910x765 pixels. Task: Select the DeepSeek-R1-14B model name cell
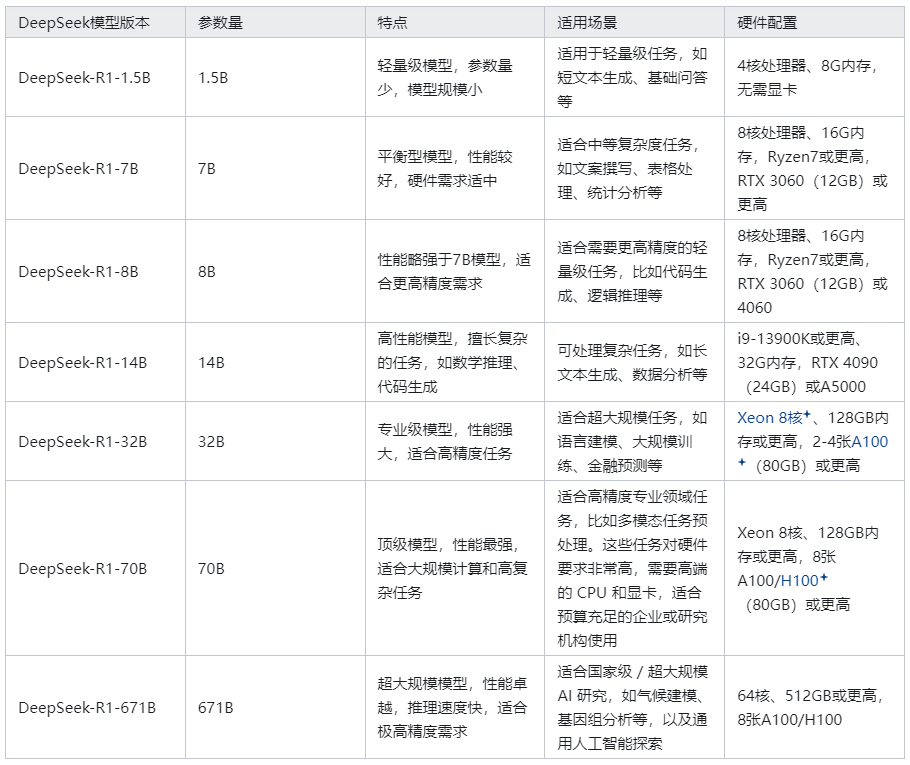pyautogui.click(x=82, y=362)
